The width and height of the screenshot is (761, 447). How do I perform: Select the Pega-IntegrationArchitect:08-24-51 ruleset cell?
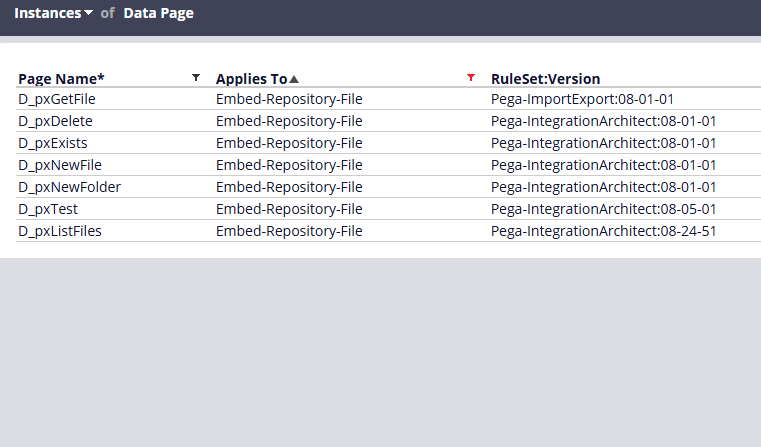(x=604, y=231)
